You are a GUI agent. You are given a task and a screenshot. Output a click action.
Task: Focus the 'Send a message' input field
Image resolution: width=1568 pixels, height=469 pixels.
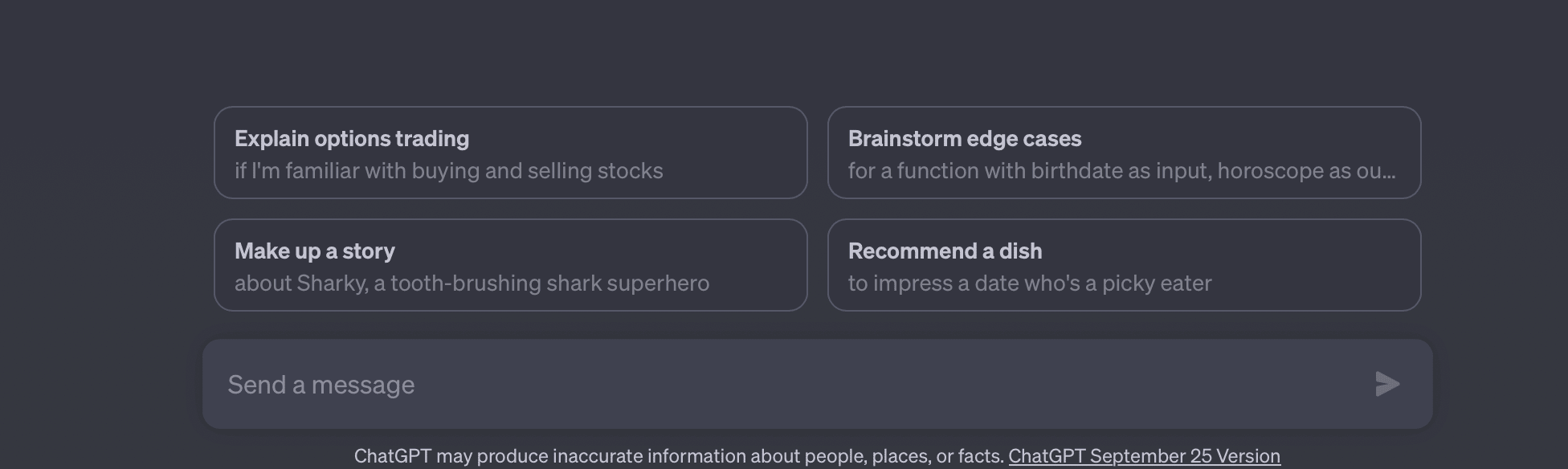point(818,384)
